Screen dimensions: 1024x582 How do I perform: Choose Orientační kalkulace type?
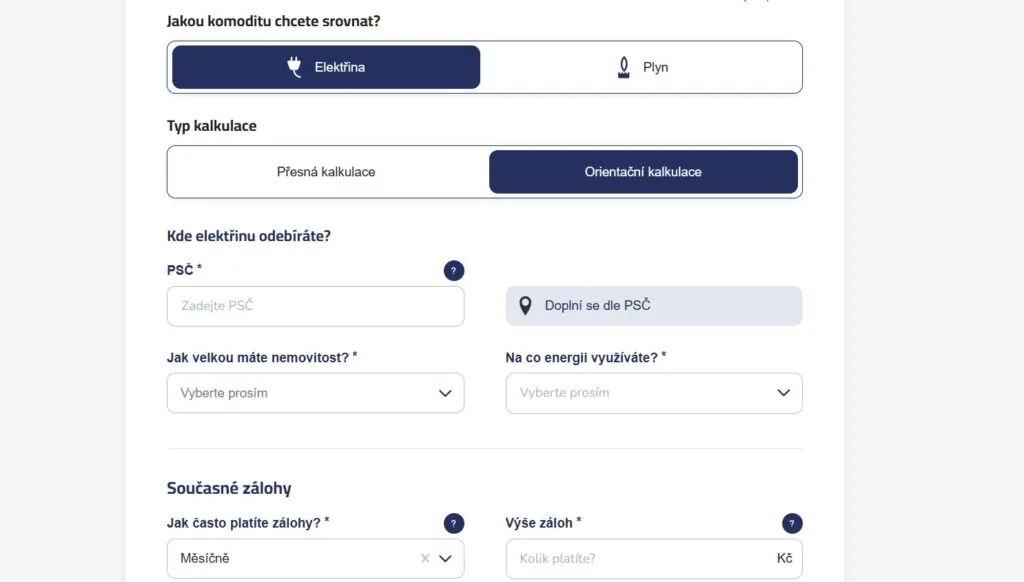[643, 172]
